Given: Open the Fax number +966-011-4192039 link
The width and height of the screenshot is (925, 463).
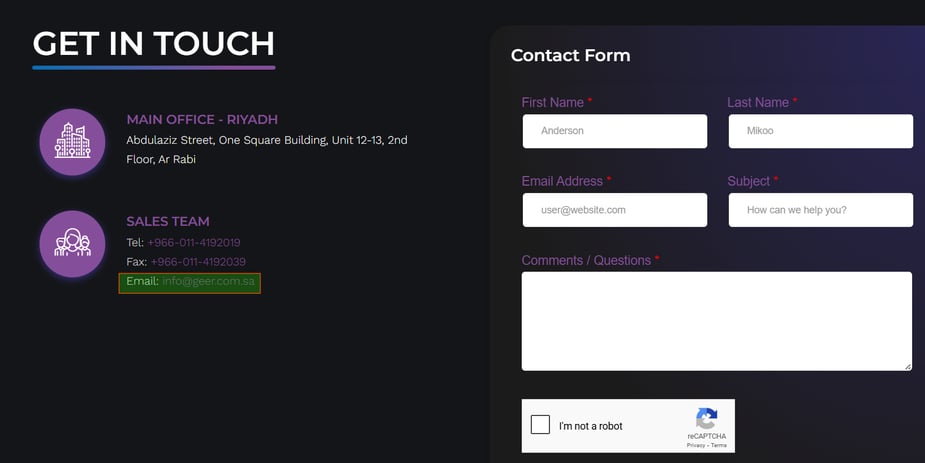Looking at the screenshot, I should pos(198,262).
